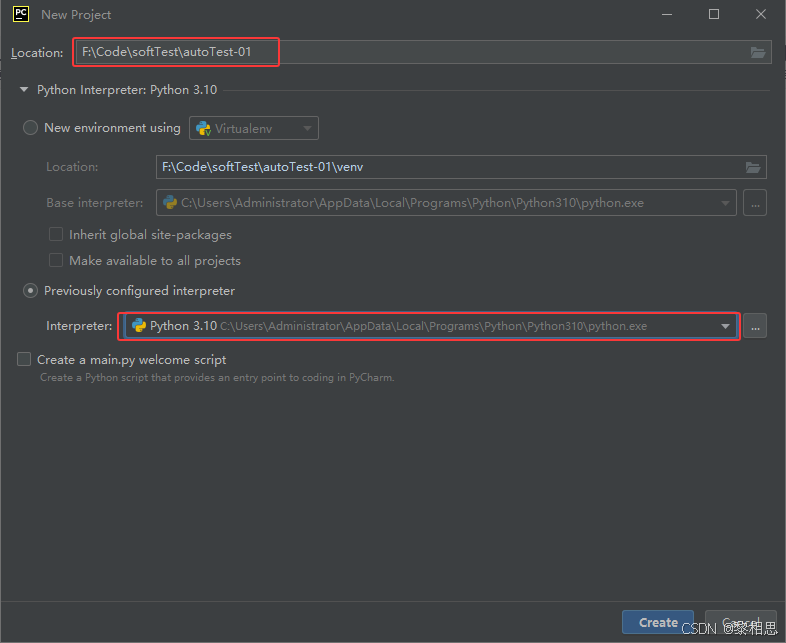786x643 pixels.
Task: Open the Base interpreter dropdown
Action: (x=446, y=203)
